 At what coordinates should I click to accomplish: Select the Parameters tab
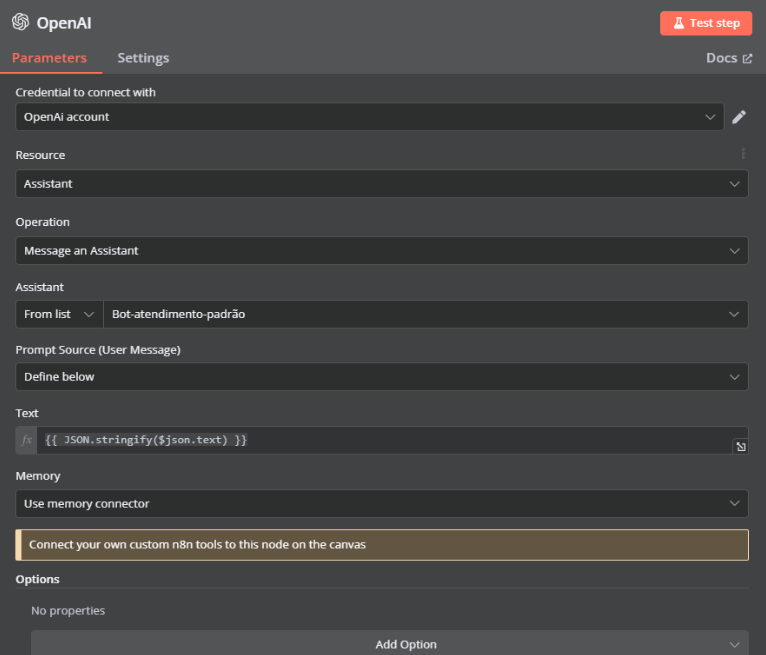coord(49,58)
